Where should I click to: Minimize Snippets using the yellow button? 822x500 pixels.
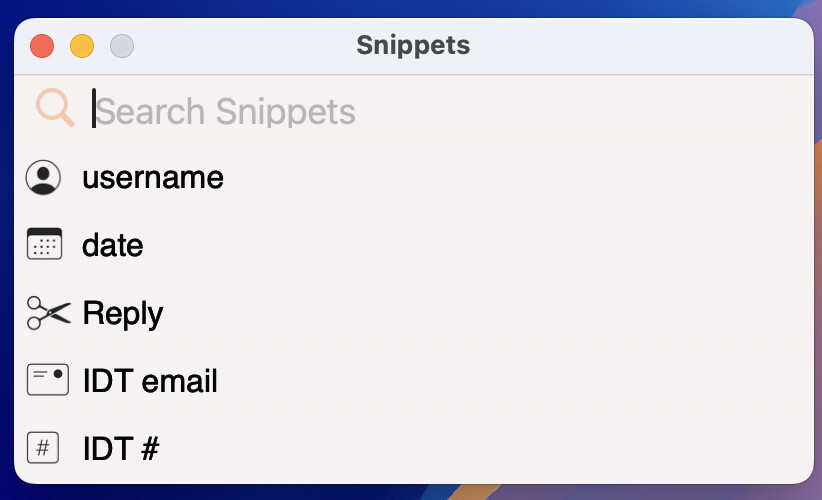pos(82,46)
